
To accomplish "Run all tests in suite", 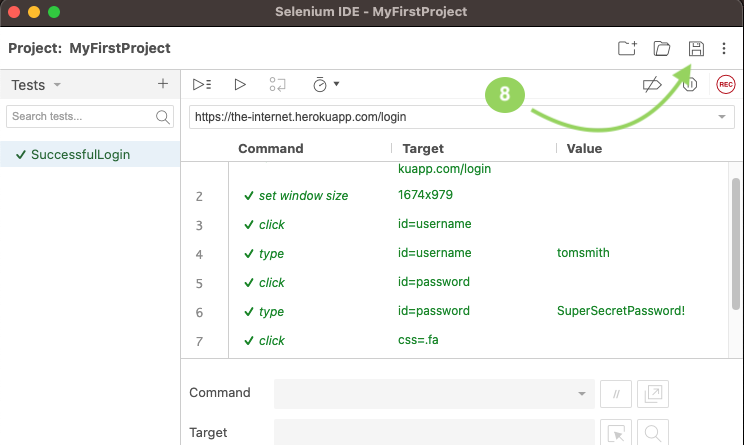I will [x=202, y=84].
